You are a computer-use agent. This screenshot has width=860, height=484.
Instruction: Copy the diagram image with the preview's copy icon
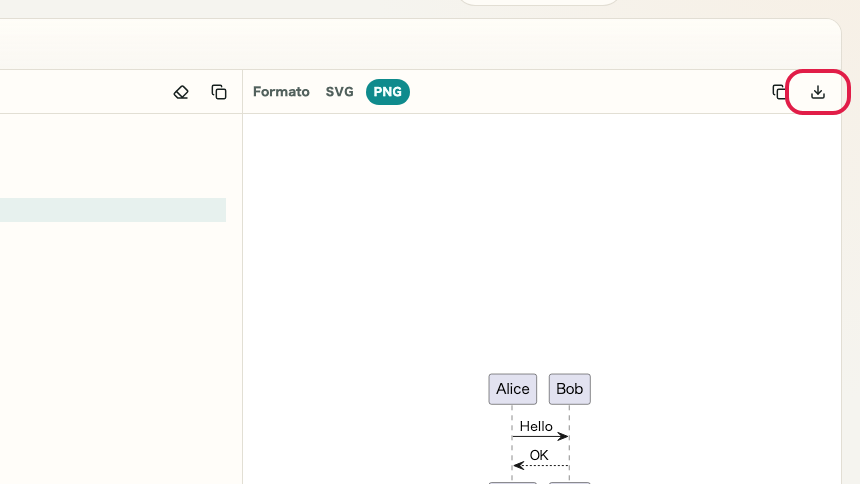(779, 92)
